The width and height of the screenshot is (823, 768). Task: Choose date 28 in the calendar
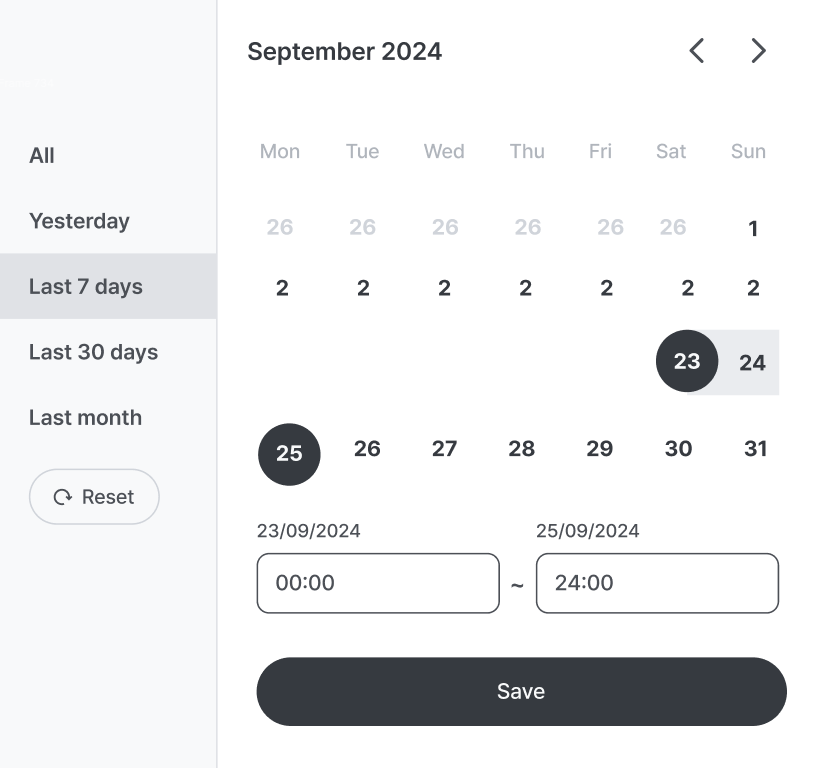click(522, 449)
